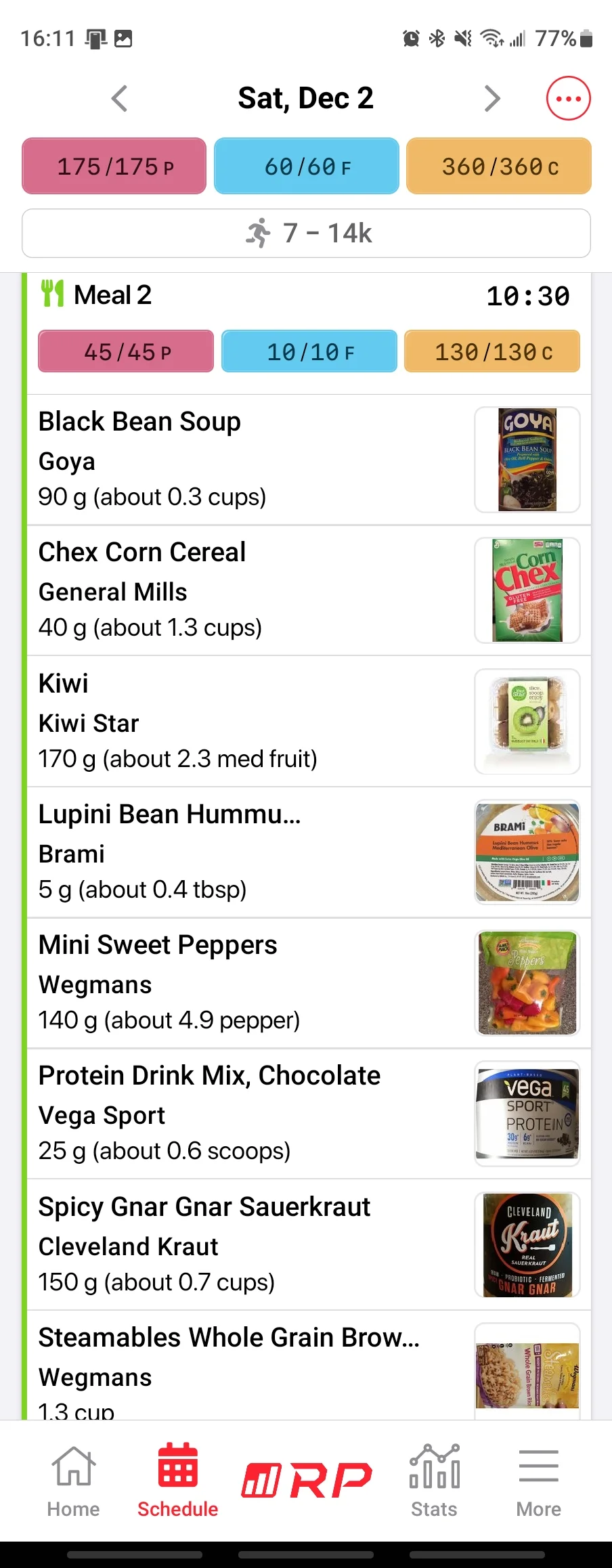The width and height of the screenshot is (612, 1568).
Task: Open the red three-dot options menu
Action: [x=568, y=98]
